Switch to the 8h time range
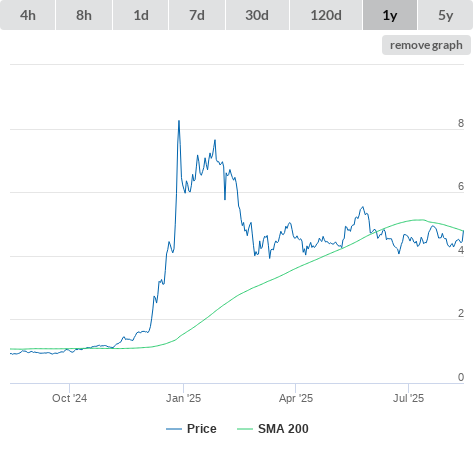This screenshot has width=474, height=455. click(x=84, y=15)
